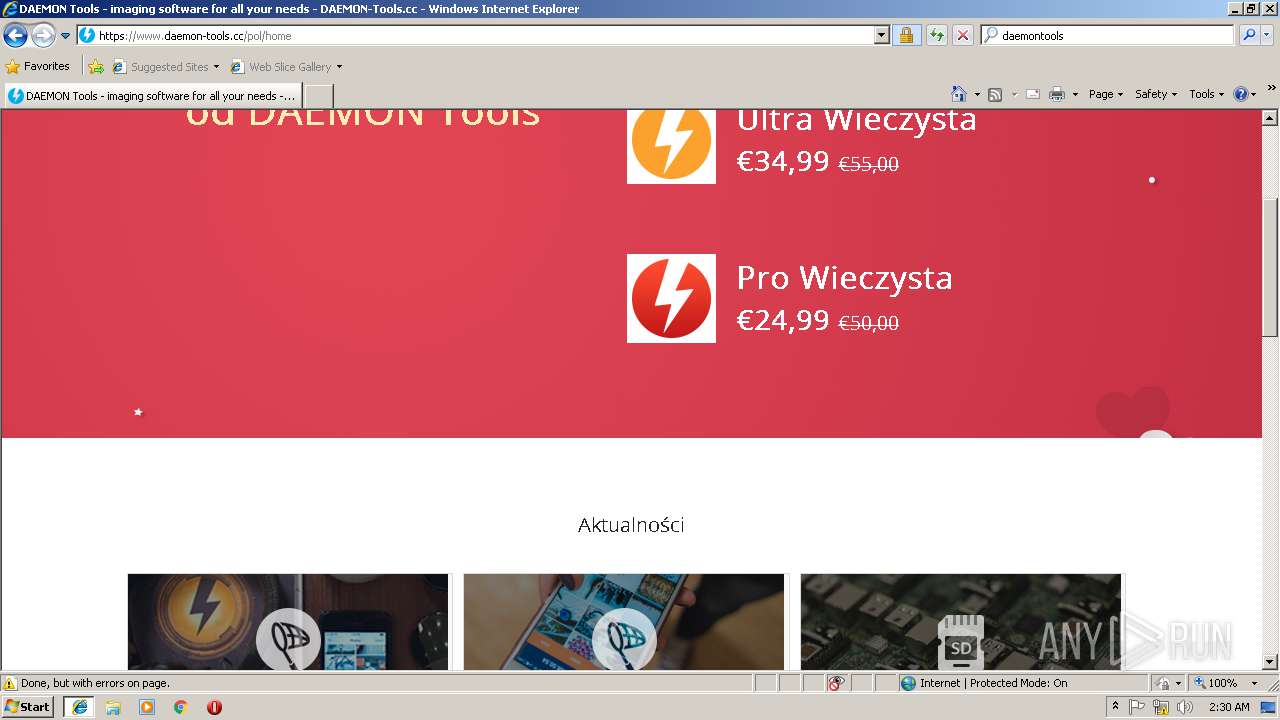Click the volume speaker tray icon

coord(1185,707)
